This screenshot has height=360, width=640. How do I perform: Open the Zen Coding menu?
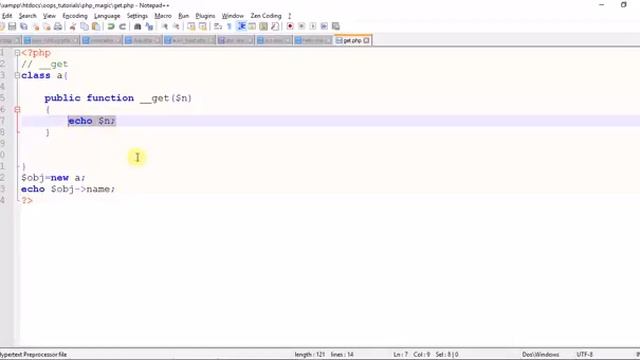point(266,16)
